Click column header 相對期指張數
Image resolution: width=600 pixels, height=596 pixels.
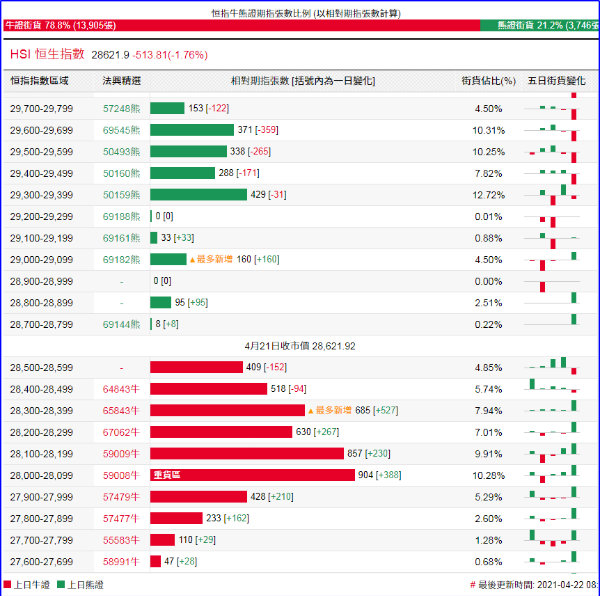click(x=303, y=81)
